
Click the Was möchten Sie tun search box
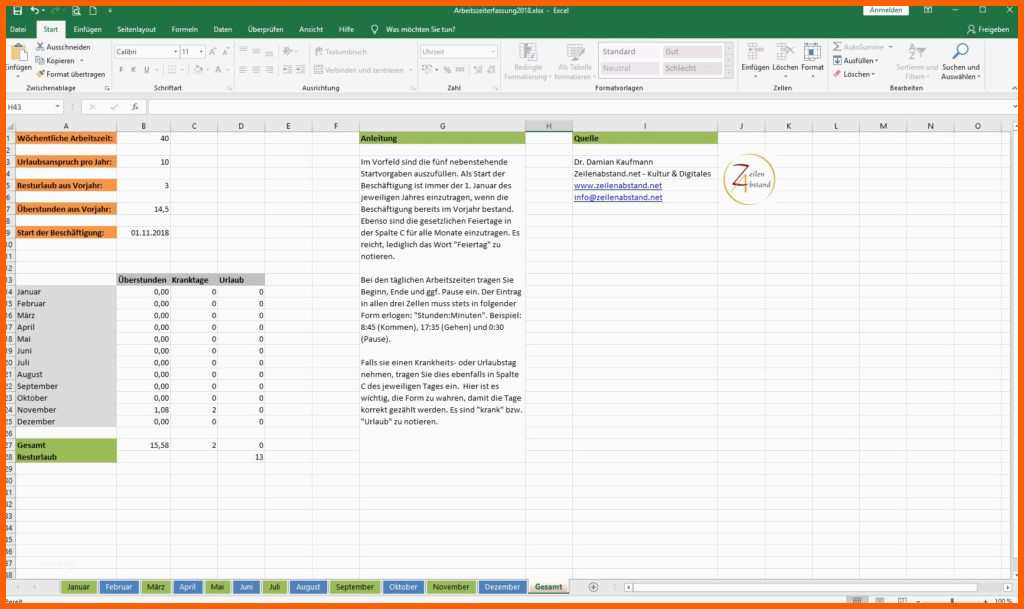(x=421, y=29)
